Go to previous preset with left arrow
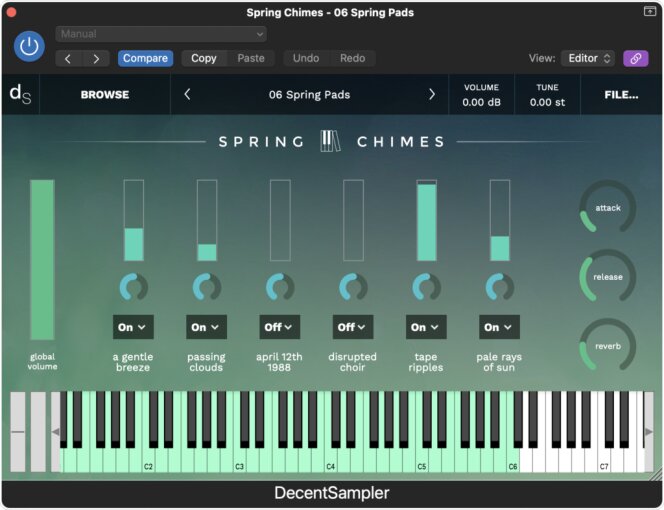 coord(188,94)
